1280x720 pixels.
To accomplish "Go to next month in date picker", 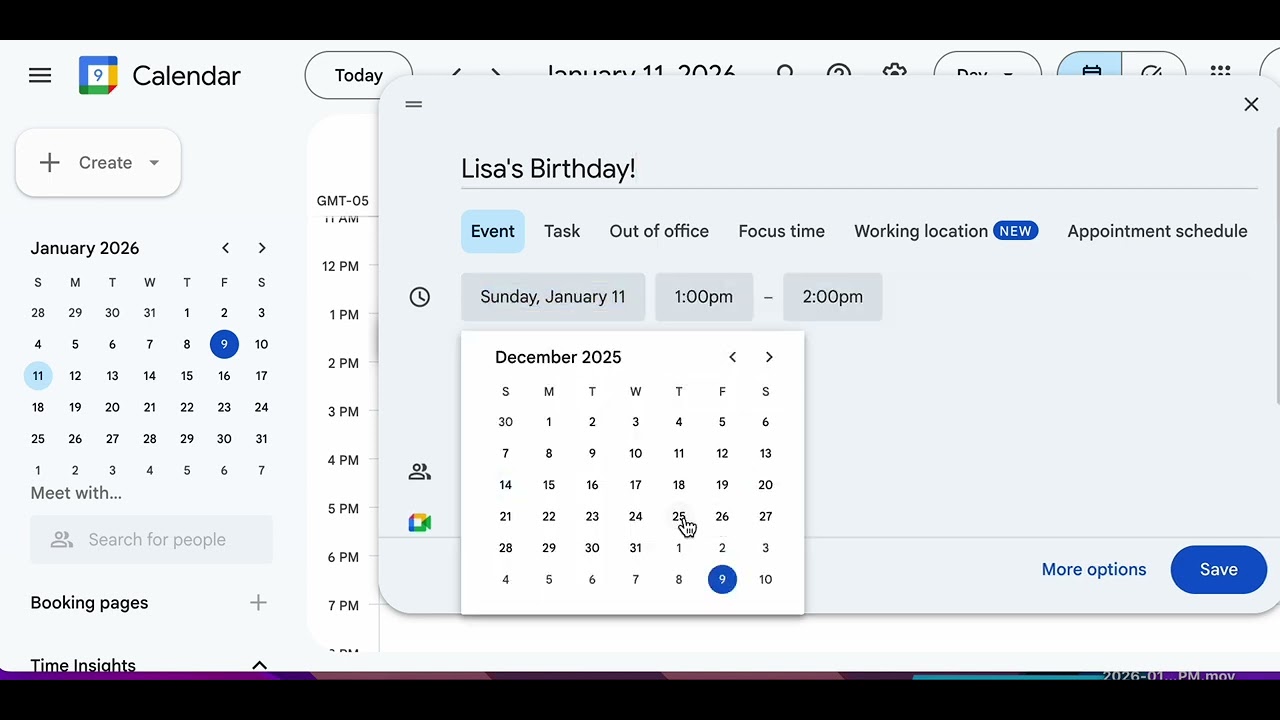I will tap(769, 357).
